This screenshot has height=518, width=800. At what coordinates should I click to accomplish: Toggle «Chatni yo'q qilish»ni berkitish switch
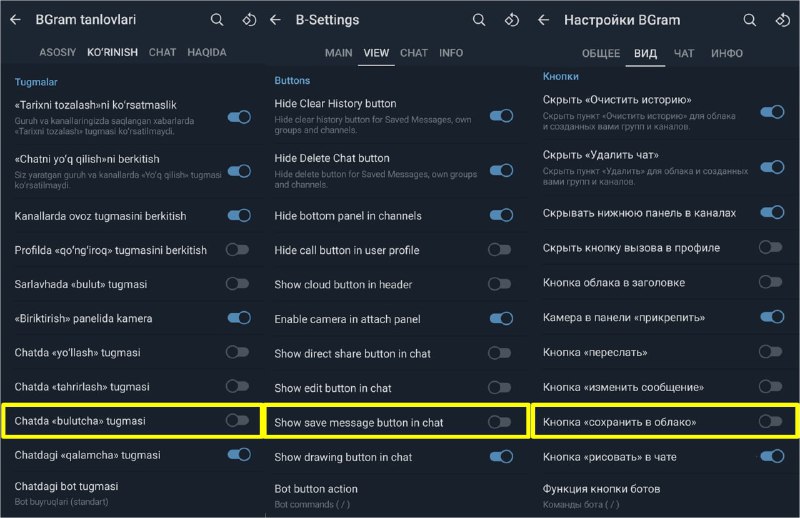(x=239, y=170)
